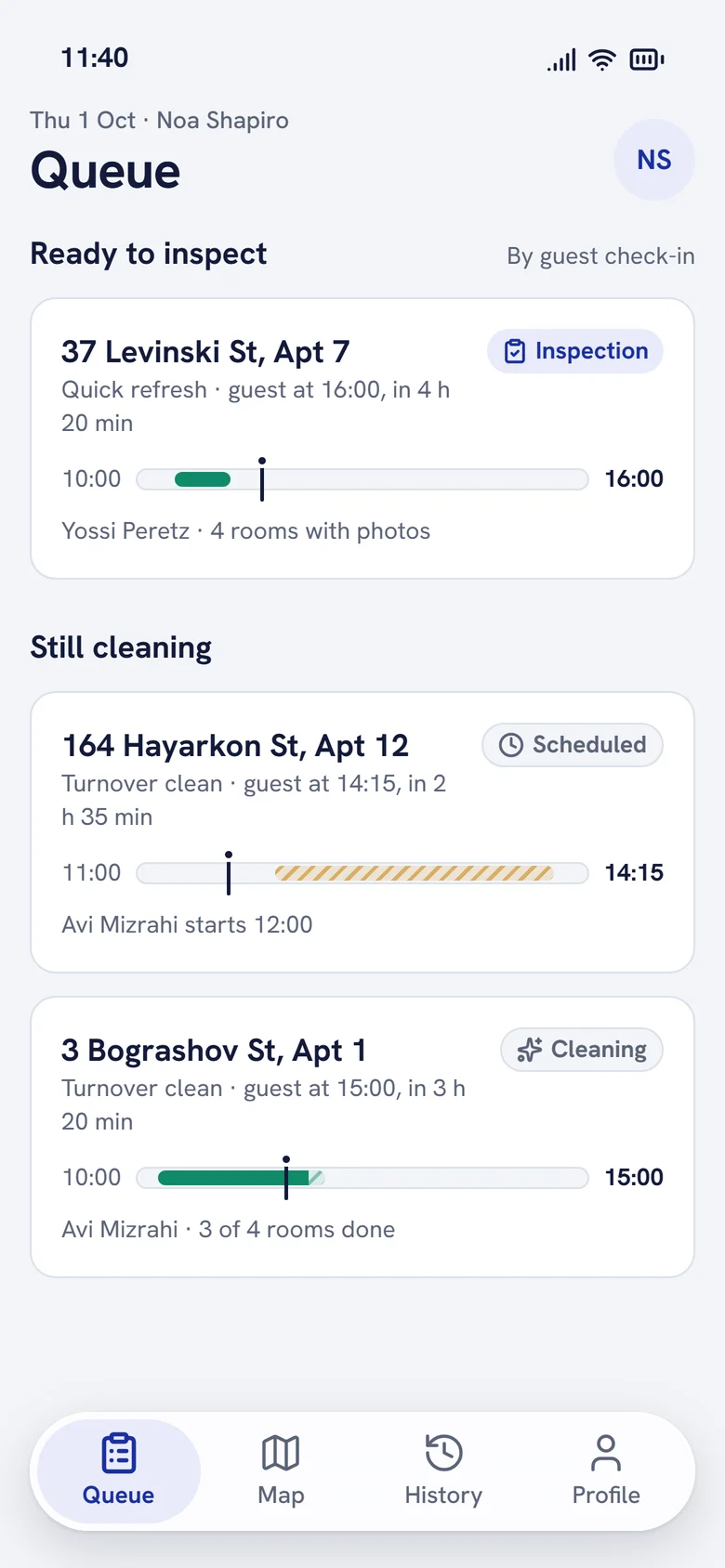Open the 164 Hayarkon St, Apt 12 card
The image size is (725, 1568).
pyautogui.click(x=362, y=832)
